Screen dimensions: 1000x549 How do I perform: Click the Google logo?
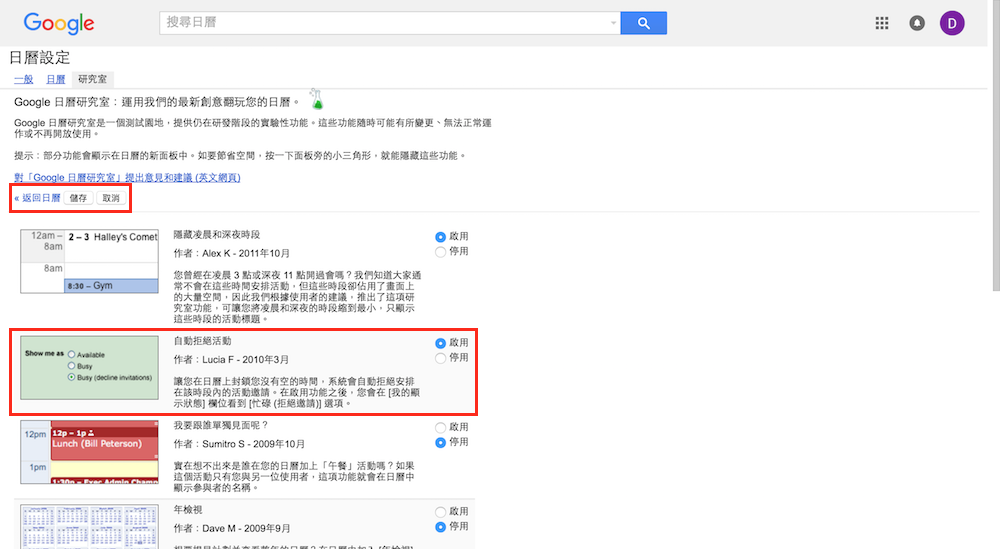[x=59, y=24]
